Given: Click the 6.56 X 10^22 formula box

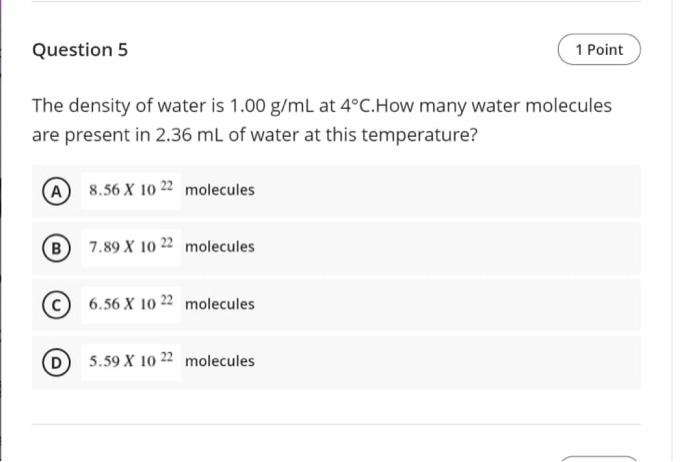Looking at the screenshot, I should [131, 304].
